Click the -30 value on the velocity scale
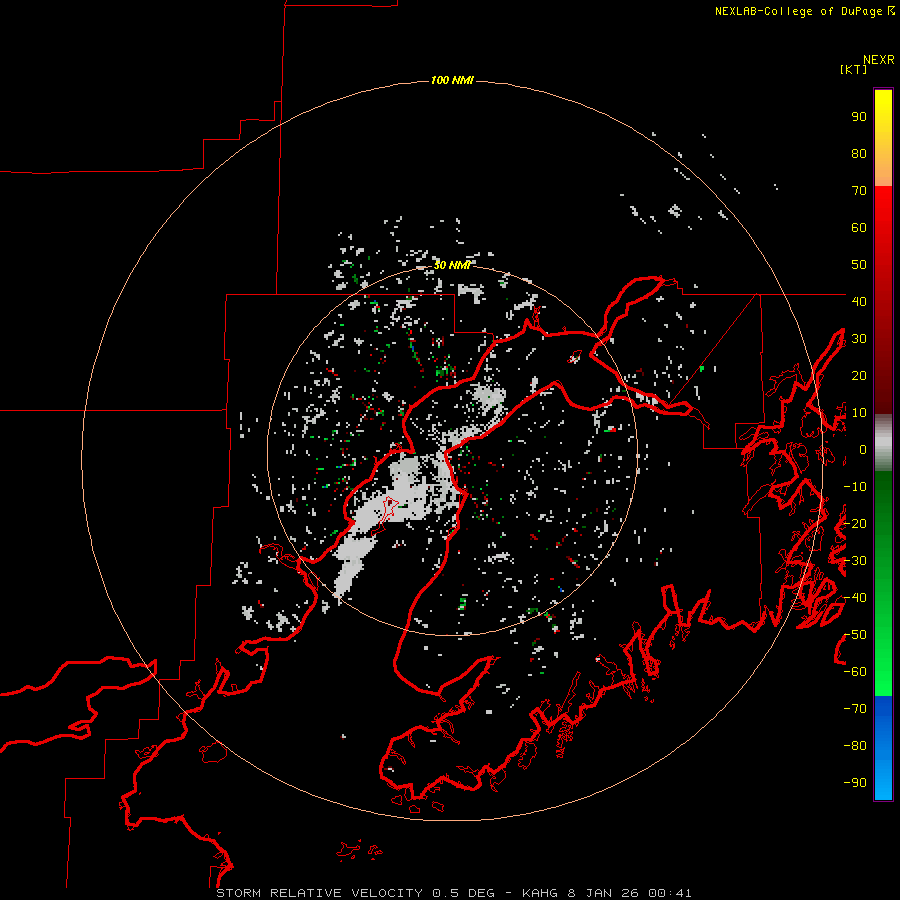This screenshot has width=900, height=900. [855, 561]
